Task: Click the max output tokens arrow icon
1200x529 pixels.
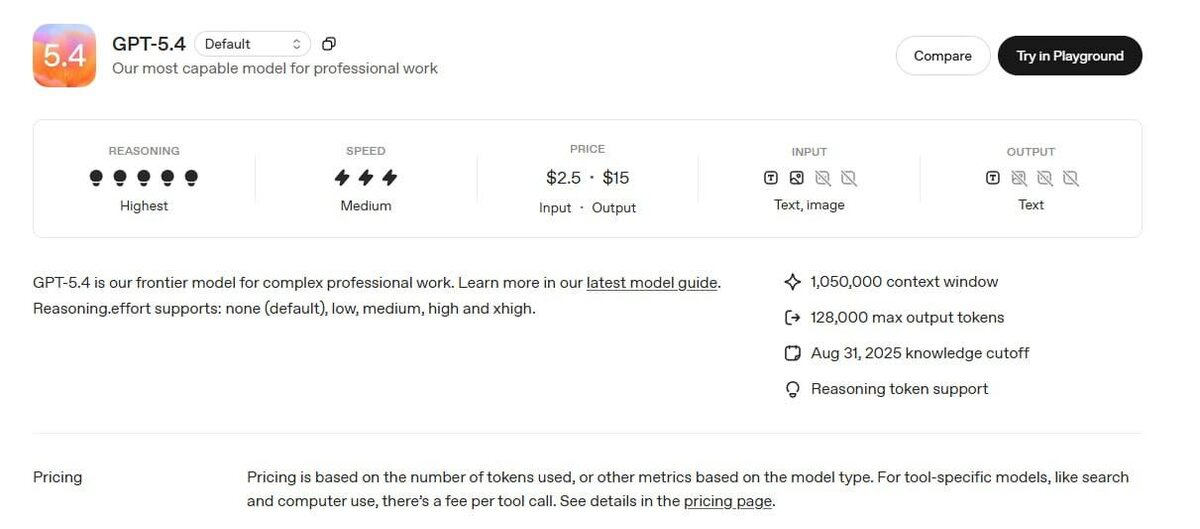Action: tap(793, 318)
